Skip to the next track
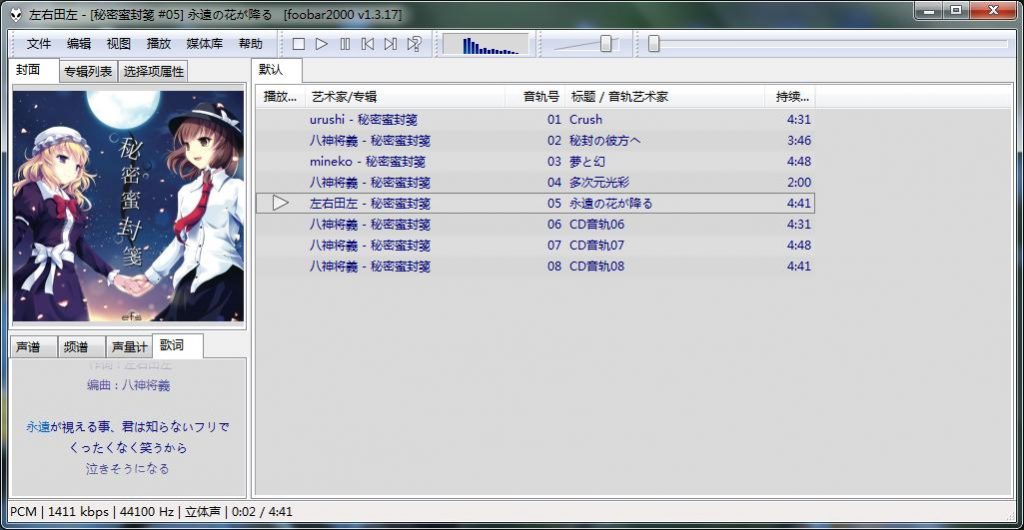This screenshot has height=530, width=1024. click(391, 44)
